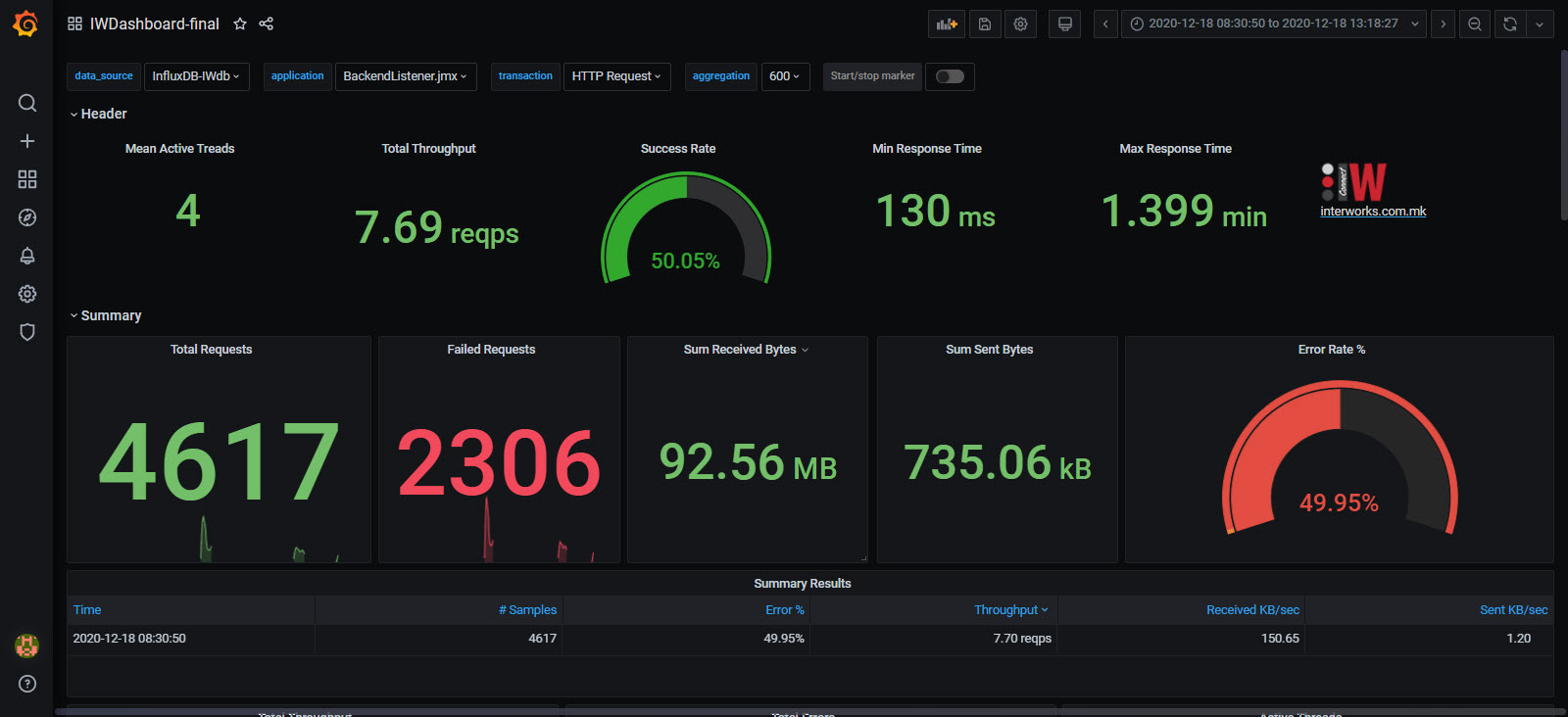Click the zoom out time range icon
This screenshot has height=717, width=1568.
[1474, 24]
